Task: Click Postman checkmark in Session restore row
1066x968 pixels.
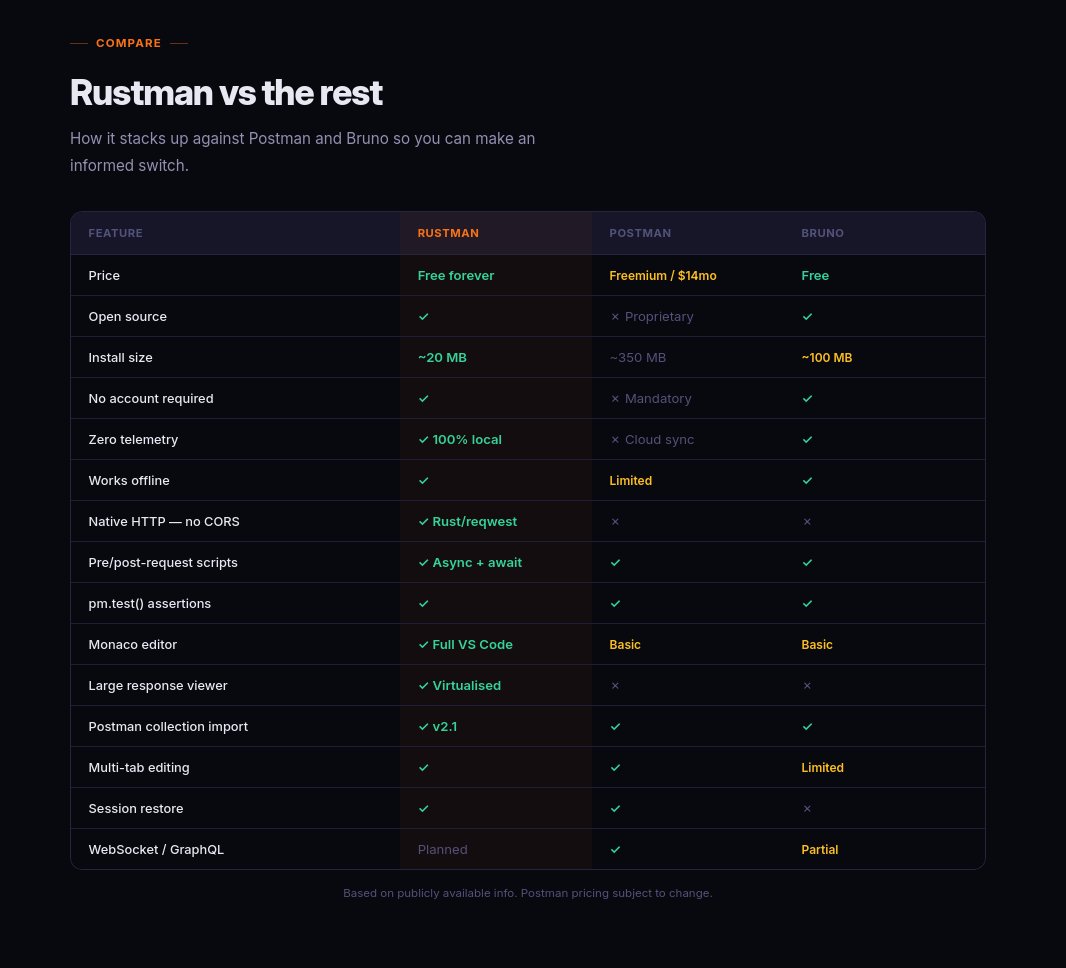Action: point(615,808)
